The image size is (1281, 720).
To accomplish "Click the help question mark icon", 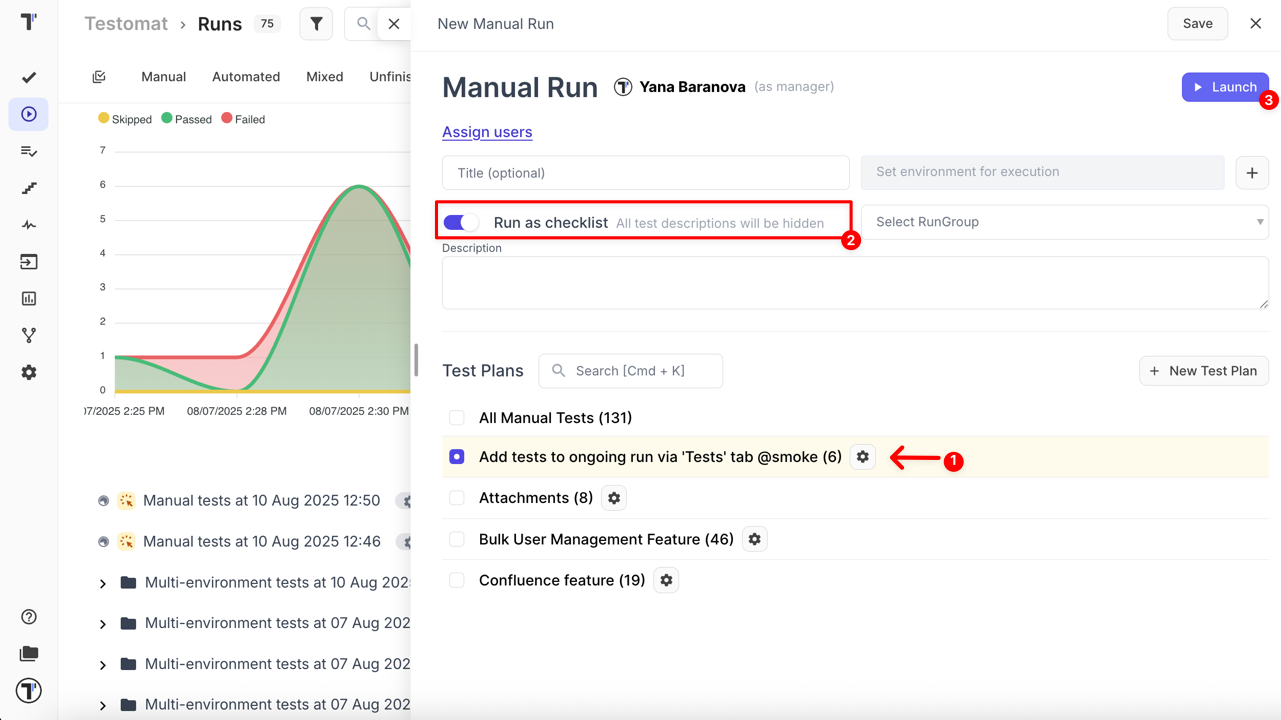I will tap(29, 617).
